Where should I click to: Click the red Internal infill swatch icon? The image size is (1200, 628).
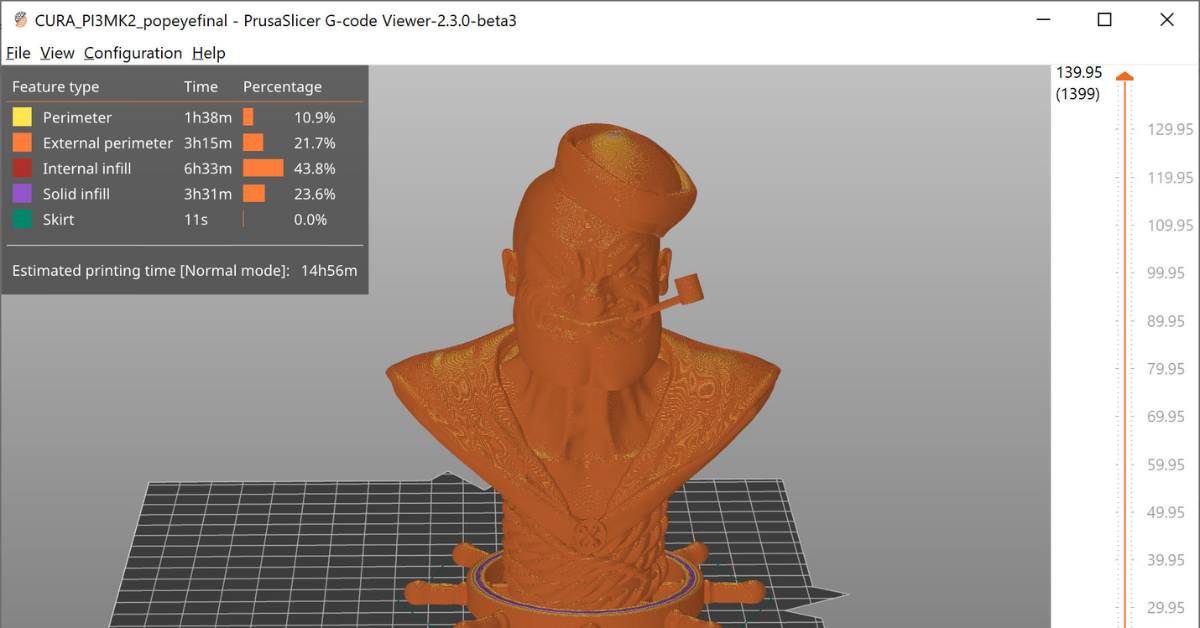coord(22,169)
